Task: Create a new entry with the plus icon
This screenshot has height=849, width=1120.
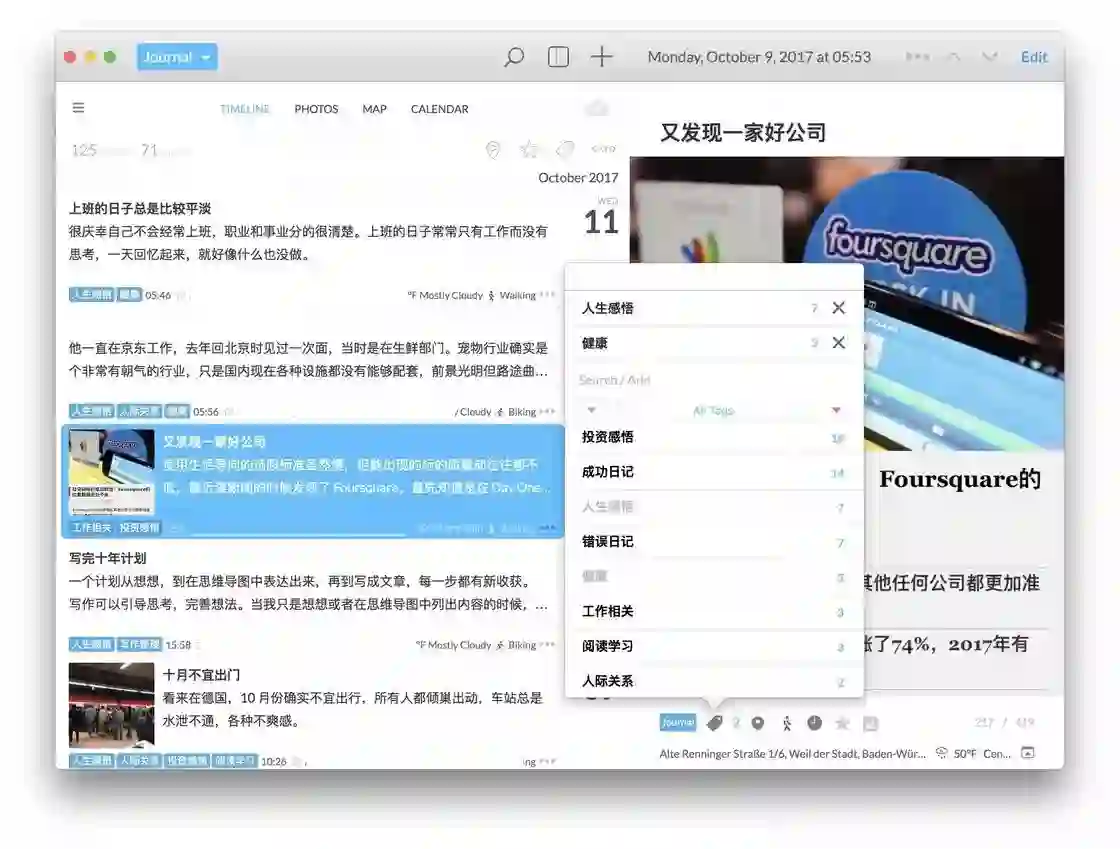Action: [601, 56]
